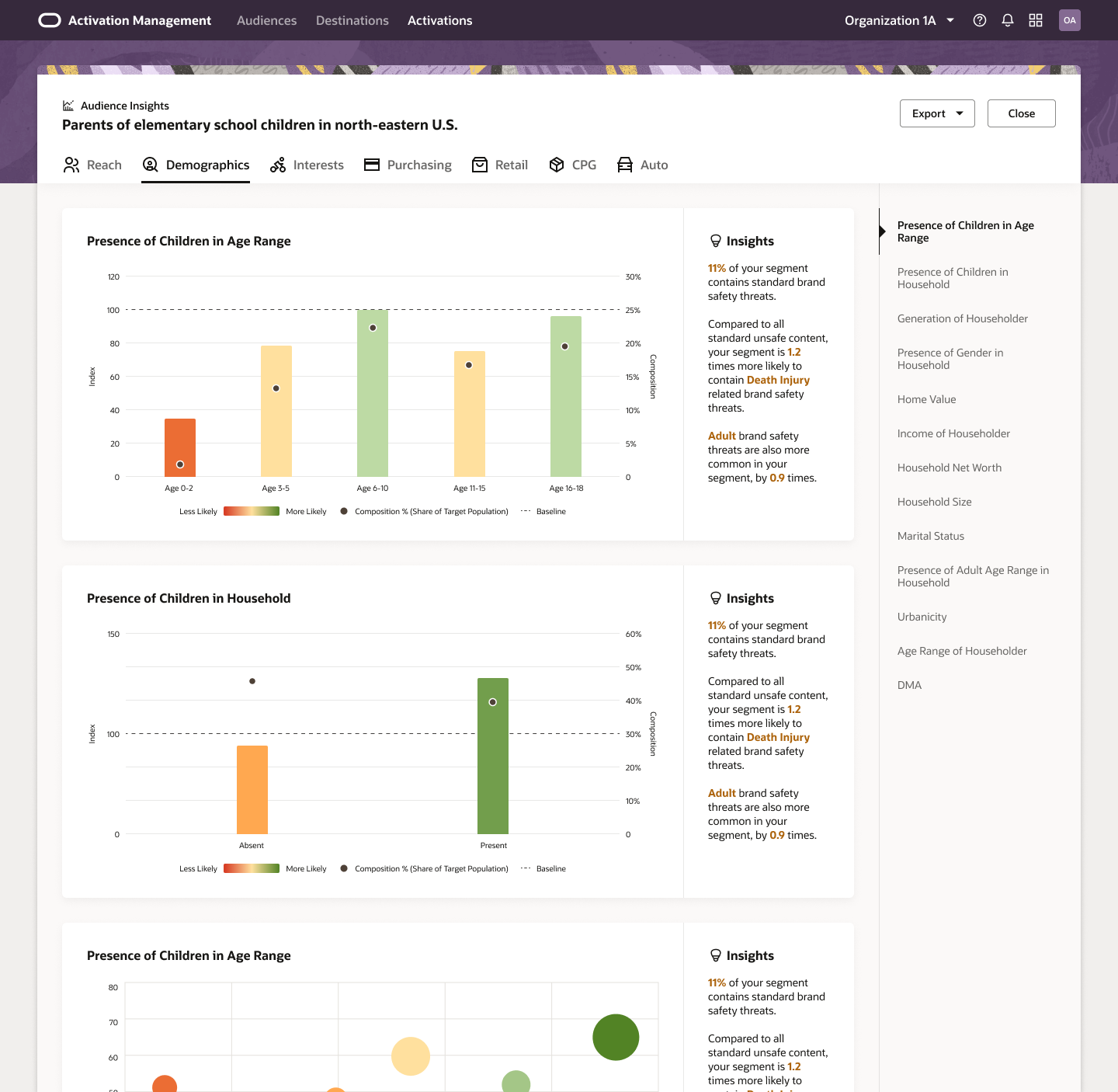Viewport: 1118px width, 1092px height.
Task: Switch to the Reach tab
Action: click(x=92, y=165)
